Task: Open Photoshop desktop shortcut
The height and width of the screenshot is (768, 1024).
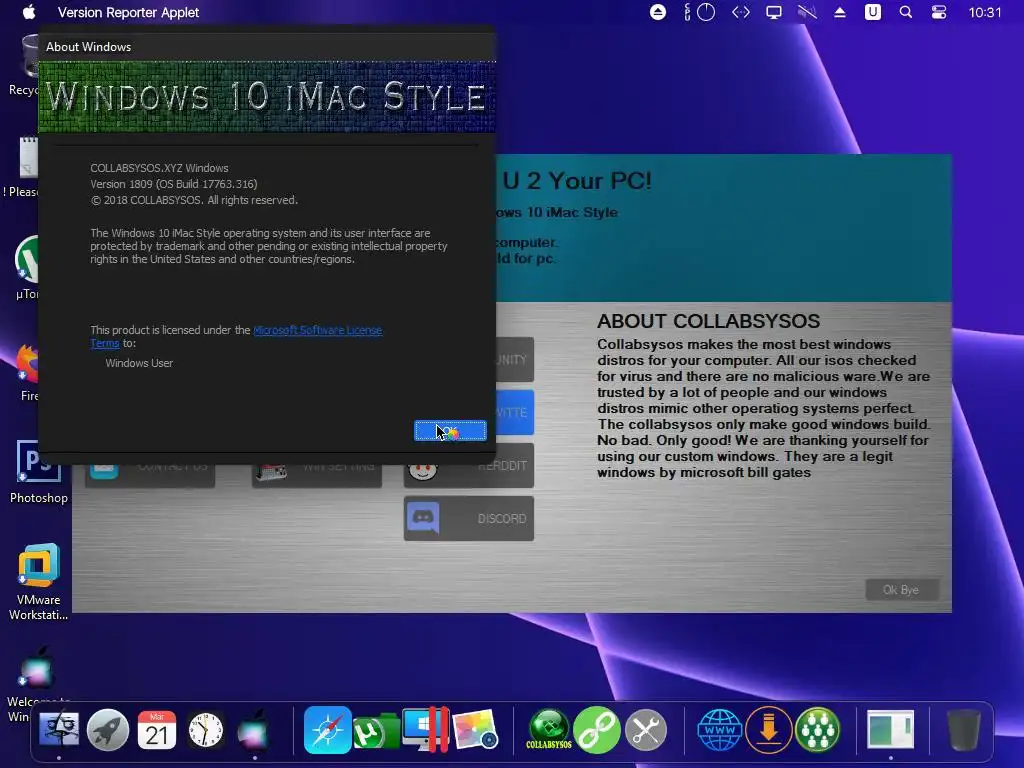Action: coord(39,472)
